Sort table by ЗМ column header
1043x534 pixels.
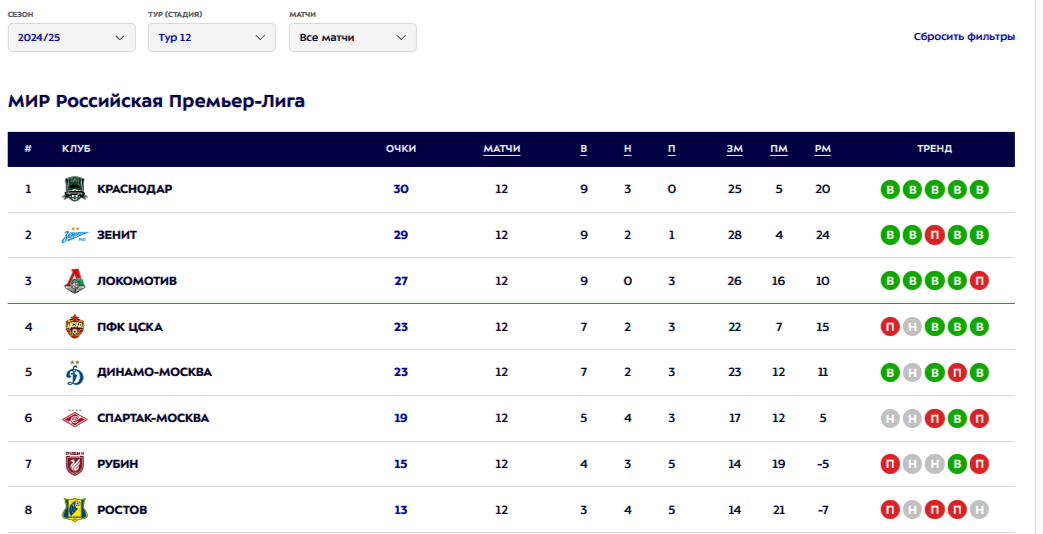coord(734,149)
